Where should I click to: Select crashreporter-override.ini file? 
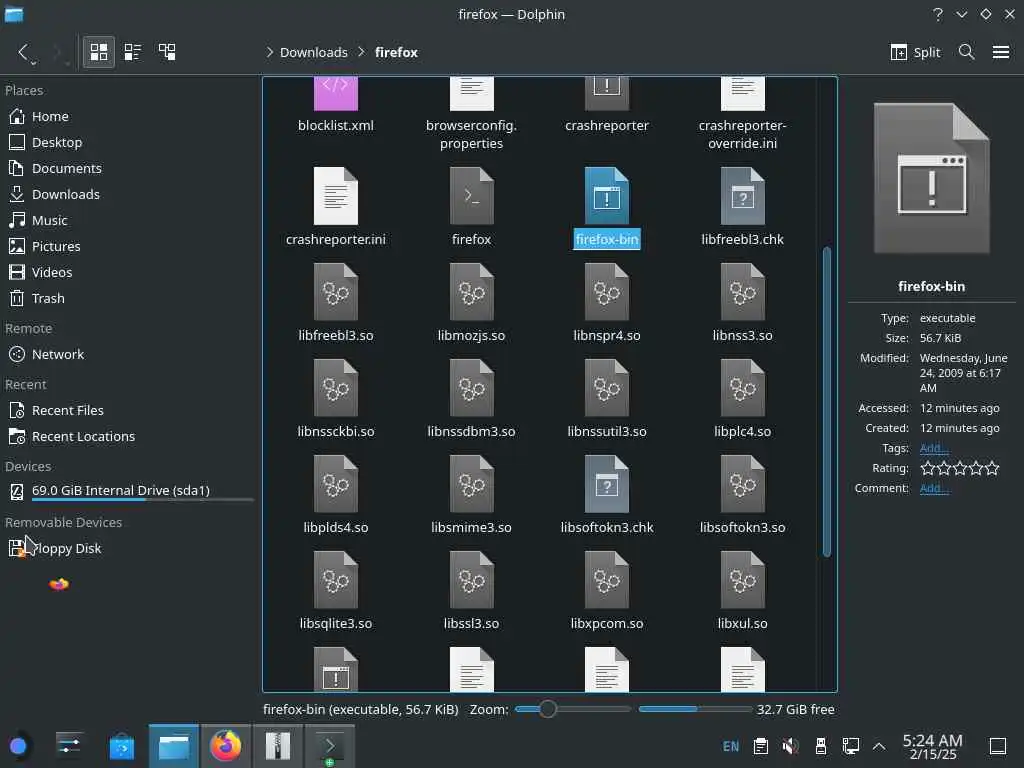743,114
